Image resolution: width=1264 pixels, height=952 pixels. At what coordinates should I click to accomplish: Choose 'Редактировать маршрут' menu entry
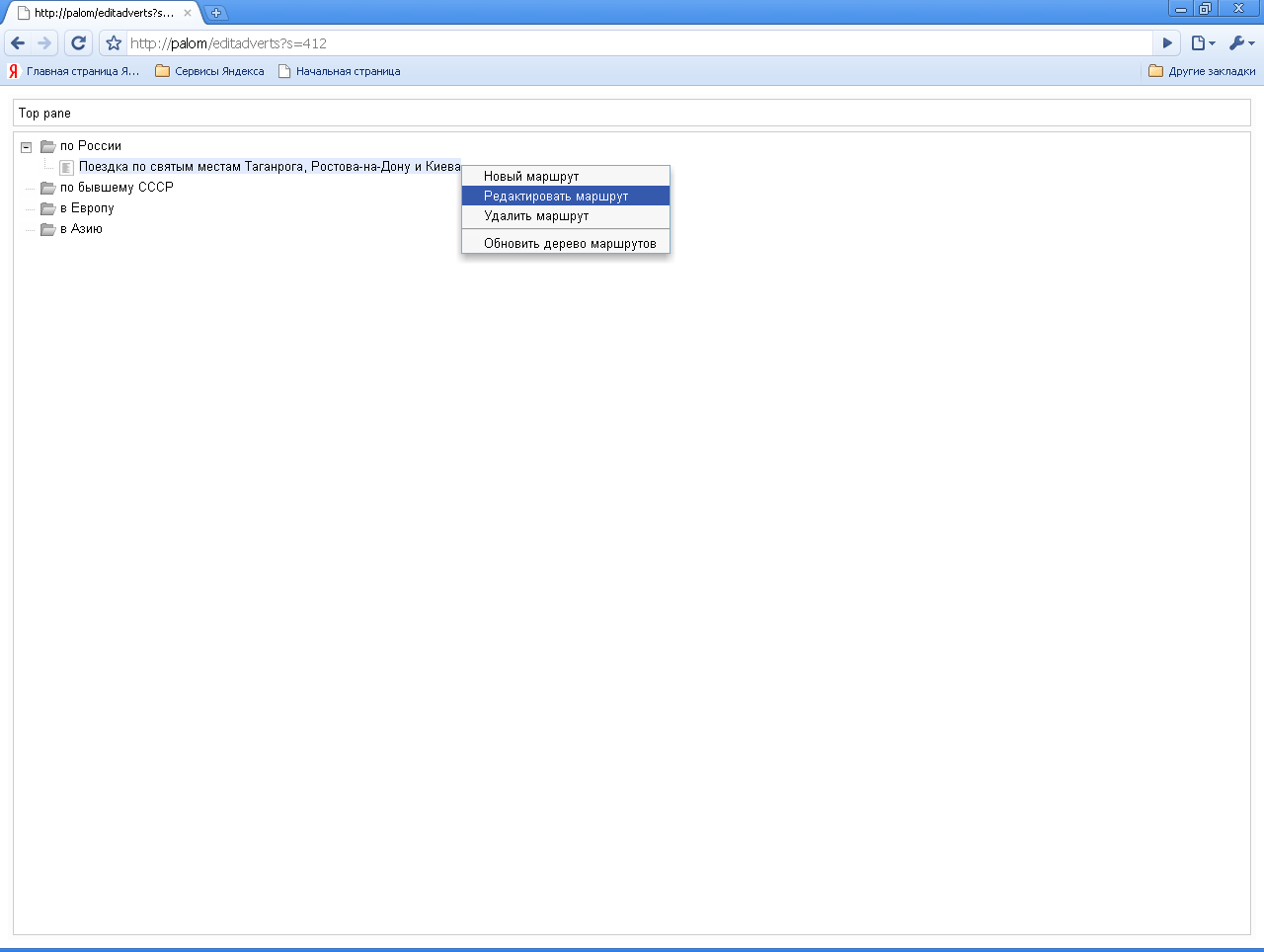point(556,197)
